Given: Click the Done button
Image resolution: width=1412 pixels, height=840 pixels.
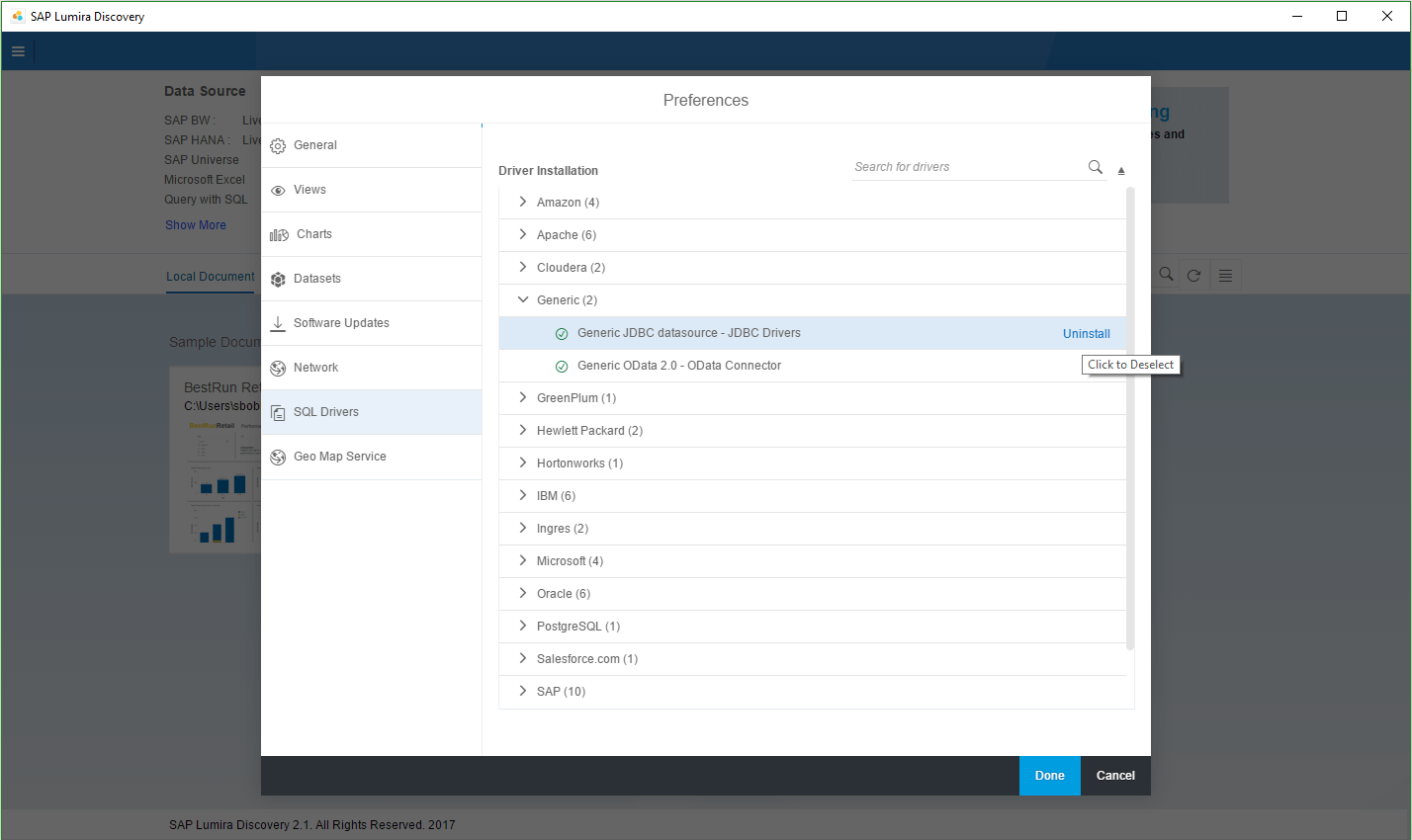Looking at the screenshot, I should (1050, 776).
